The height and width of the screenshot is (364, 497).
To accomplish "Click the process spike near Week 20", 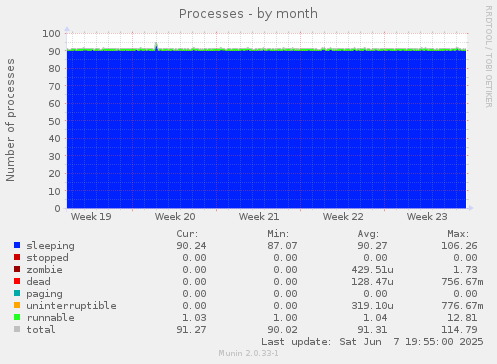I will [156, 46].
